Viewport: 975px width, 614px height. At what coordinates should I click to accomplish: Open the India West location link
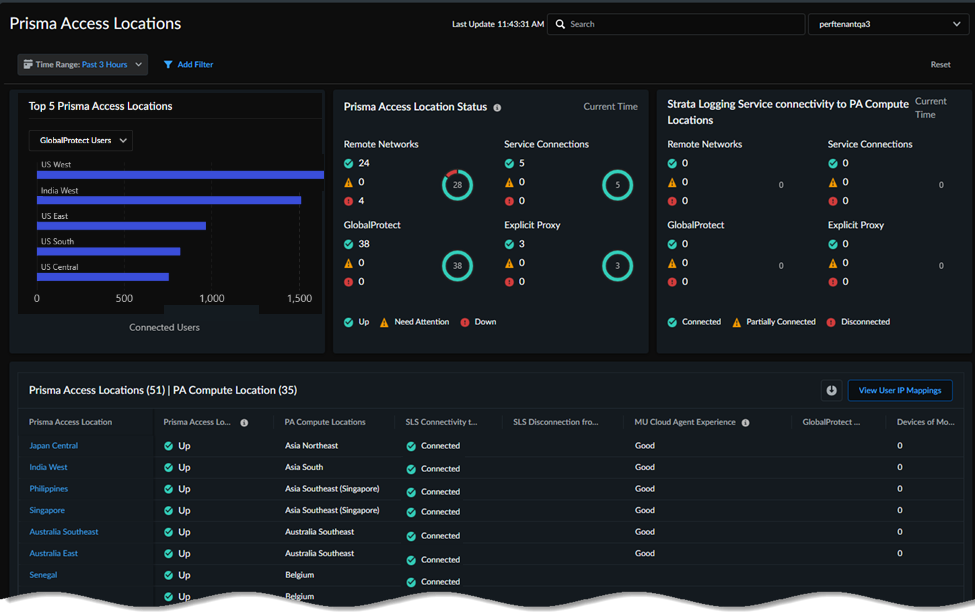(48, 467)
